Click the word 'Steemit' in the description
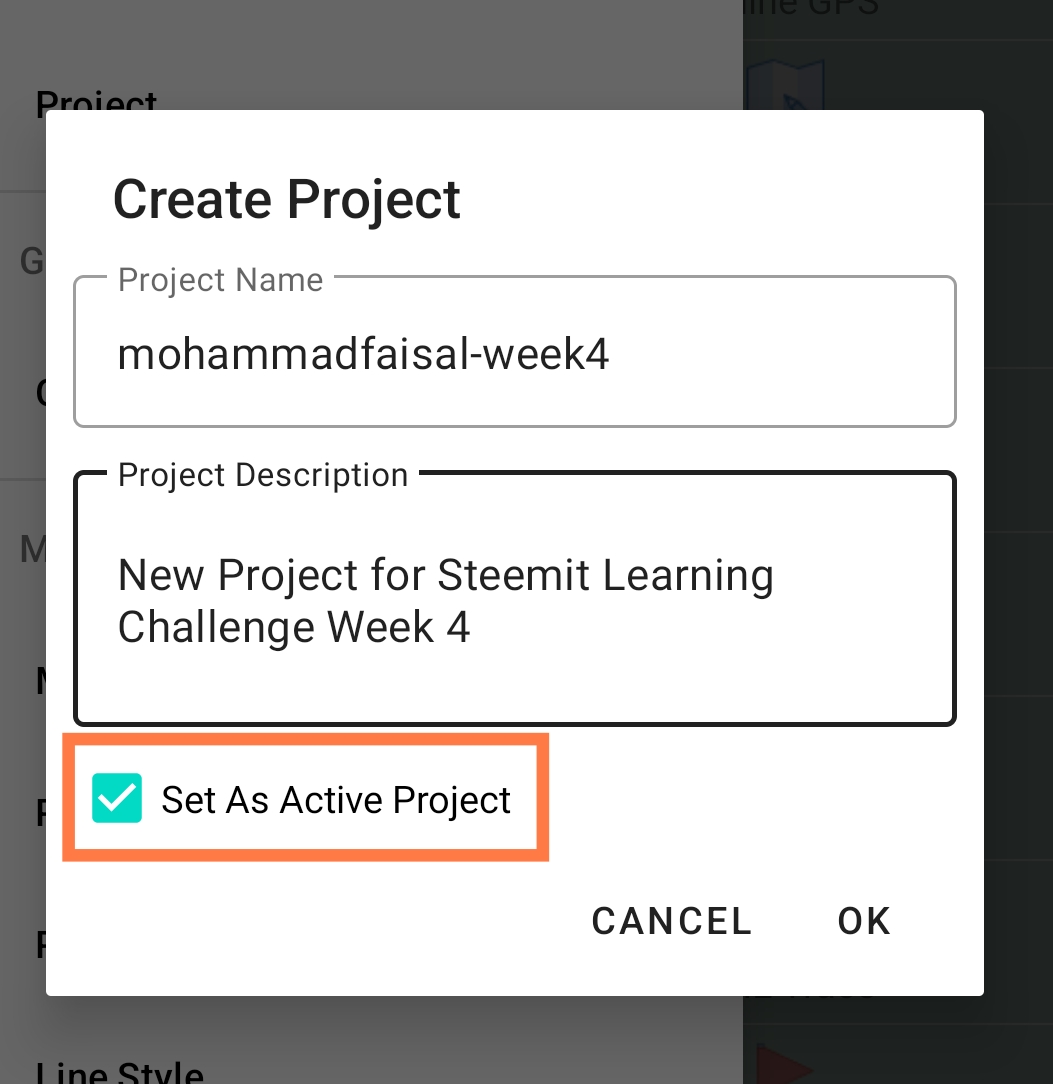This screenshot has width=1053, height=1084. pos(513,574)
